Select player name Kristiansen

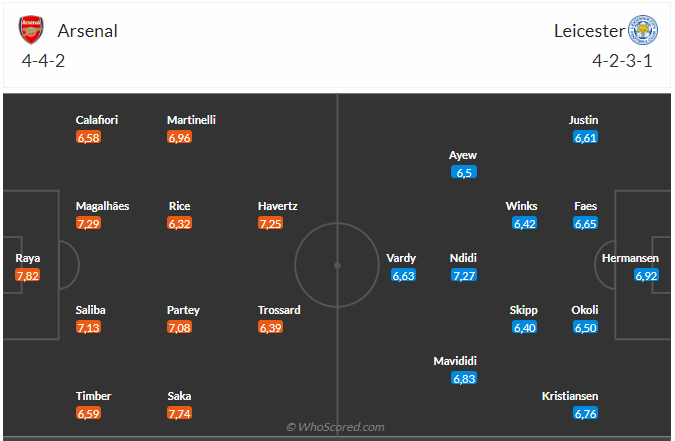(570, 395)
